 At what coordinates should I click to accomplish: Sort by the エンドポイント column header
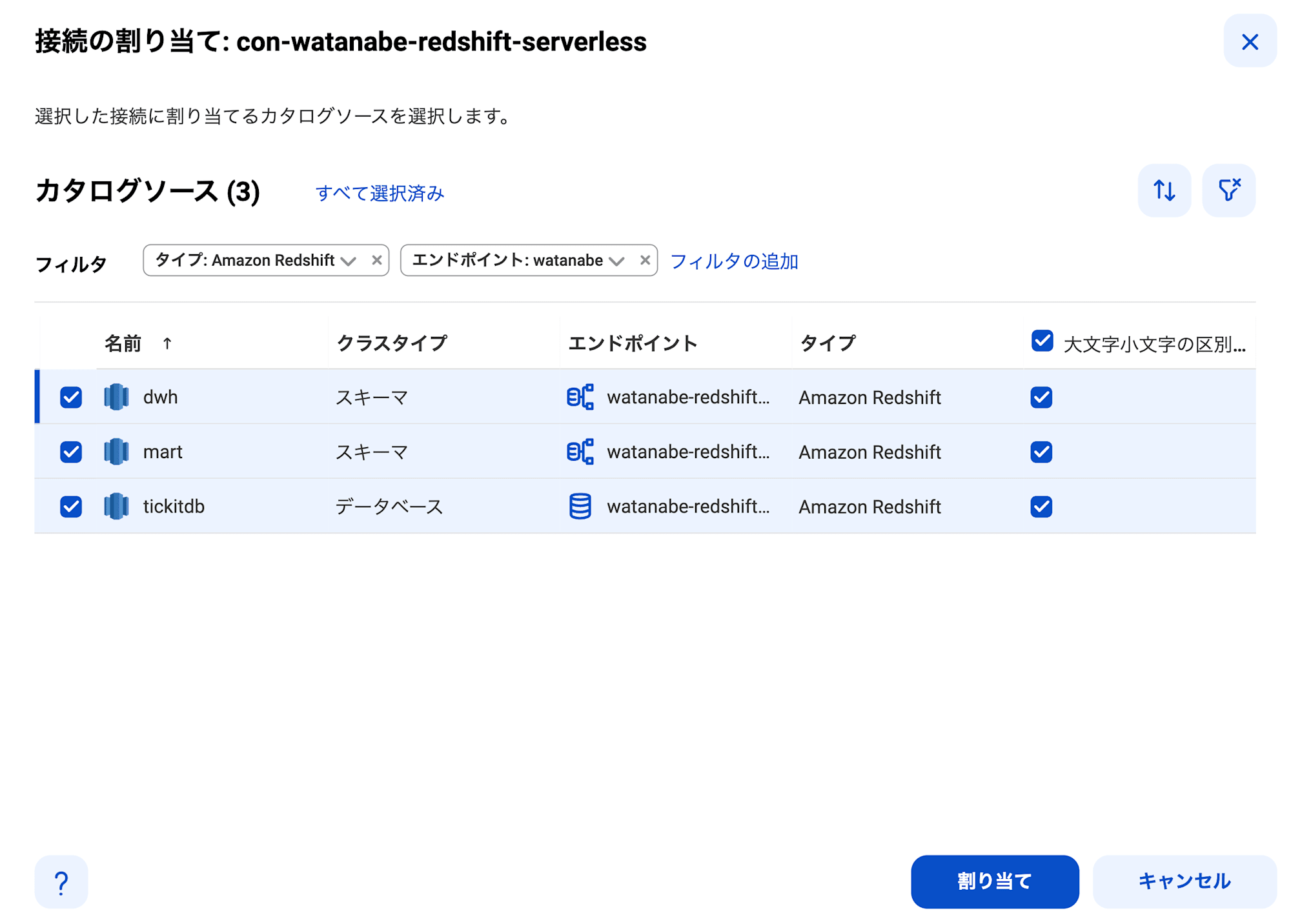(x=633, y=343)
